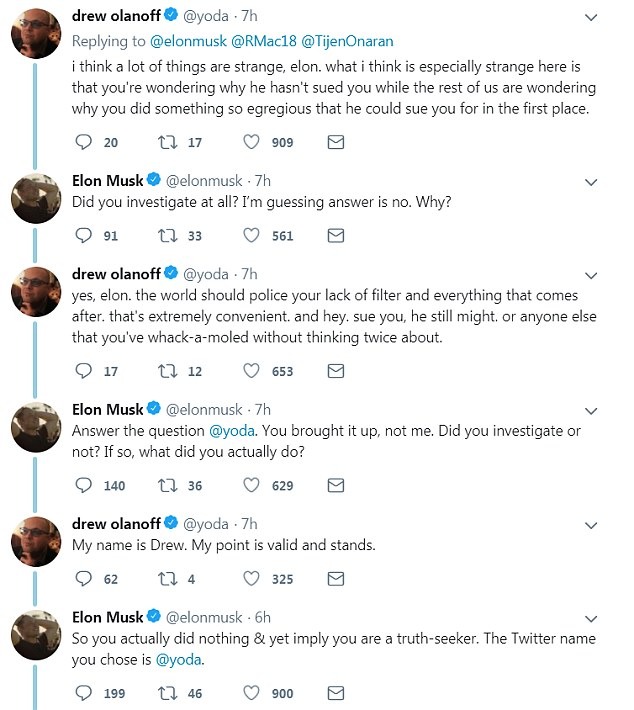
Task: Open more options for first drew olanoff tweet
Action: point(591,18)
